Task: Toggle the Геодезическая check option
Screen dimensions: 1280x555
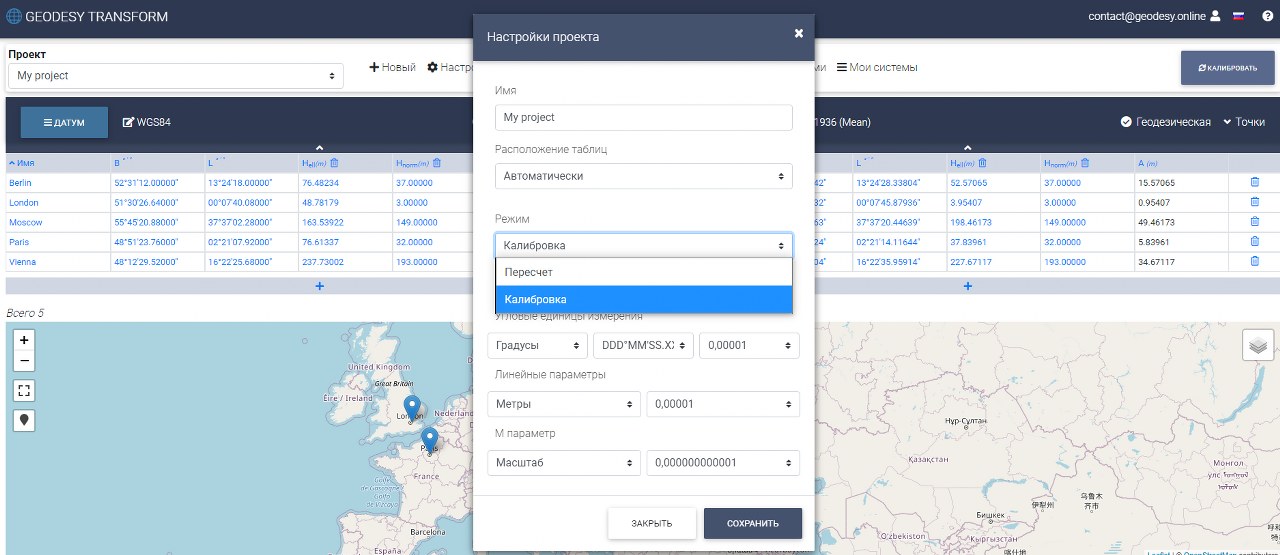Action: pos(1166,122)
